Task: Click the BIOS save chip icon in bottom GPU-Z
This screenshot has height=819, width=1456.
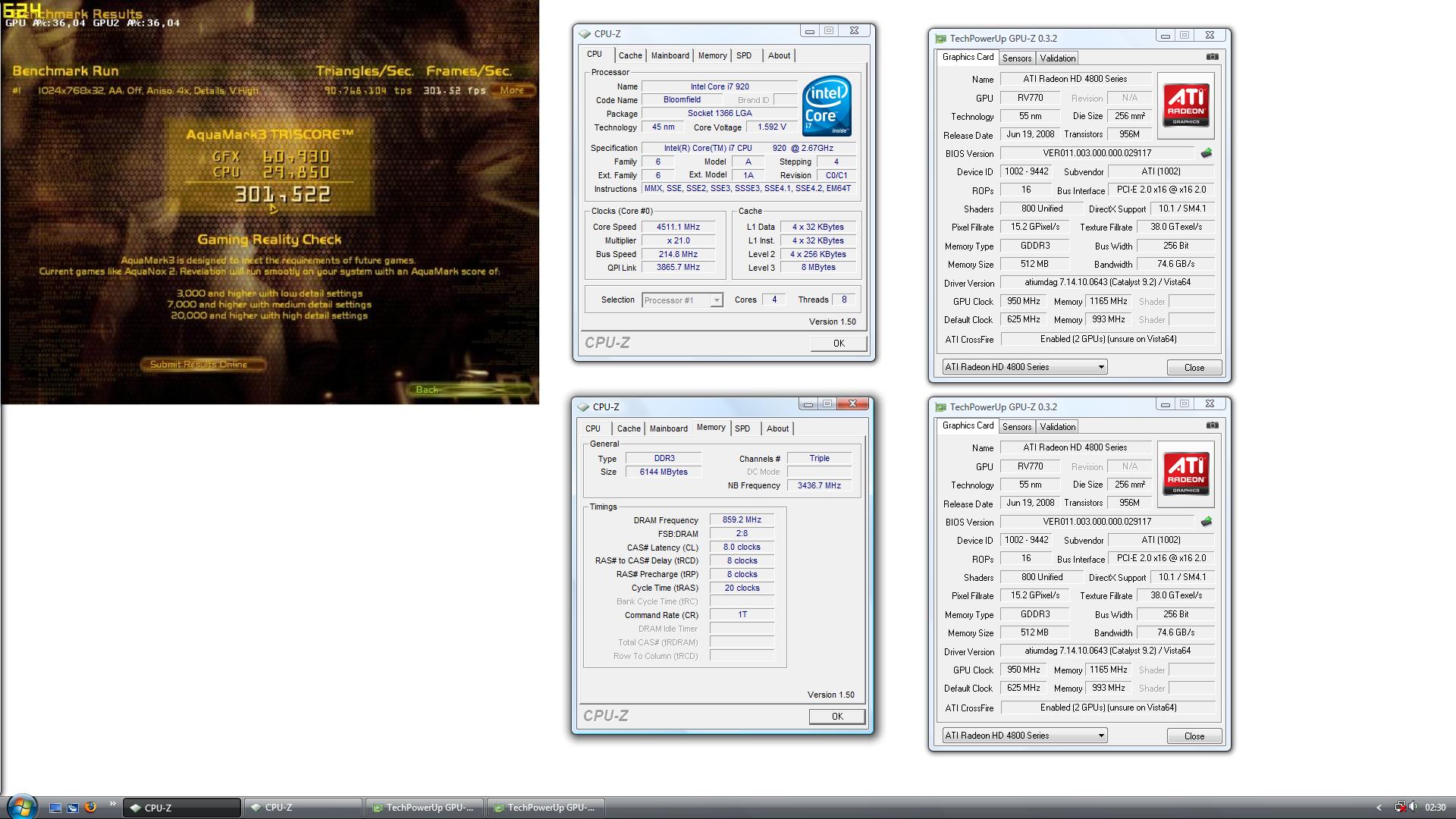Action: 1207,522
